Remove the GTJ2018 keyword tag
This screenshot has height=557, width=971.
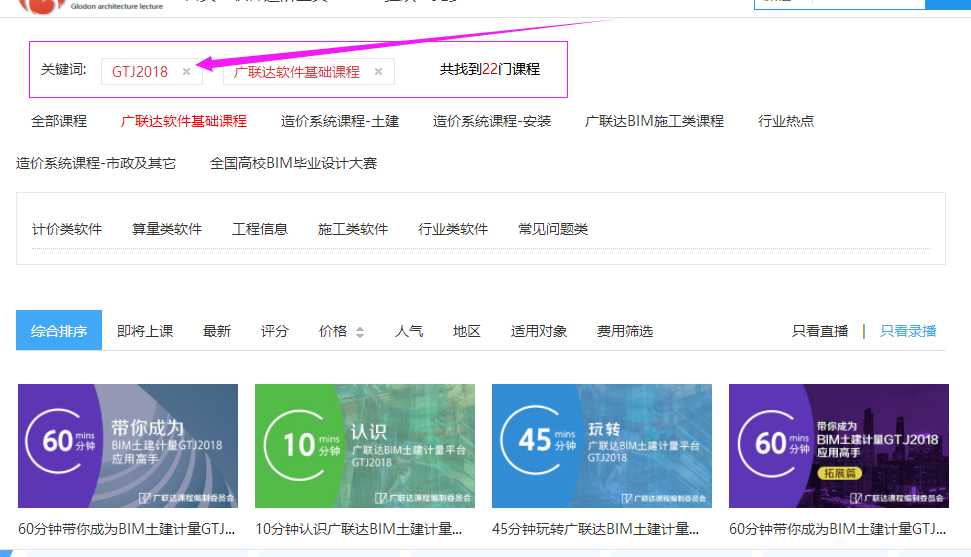186,72
